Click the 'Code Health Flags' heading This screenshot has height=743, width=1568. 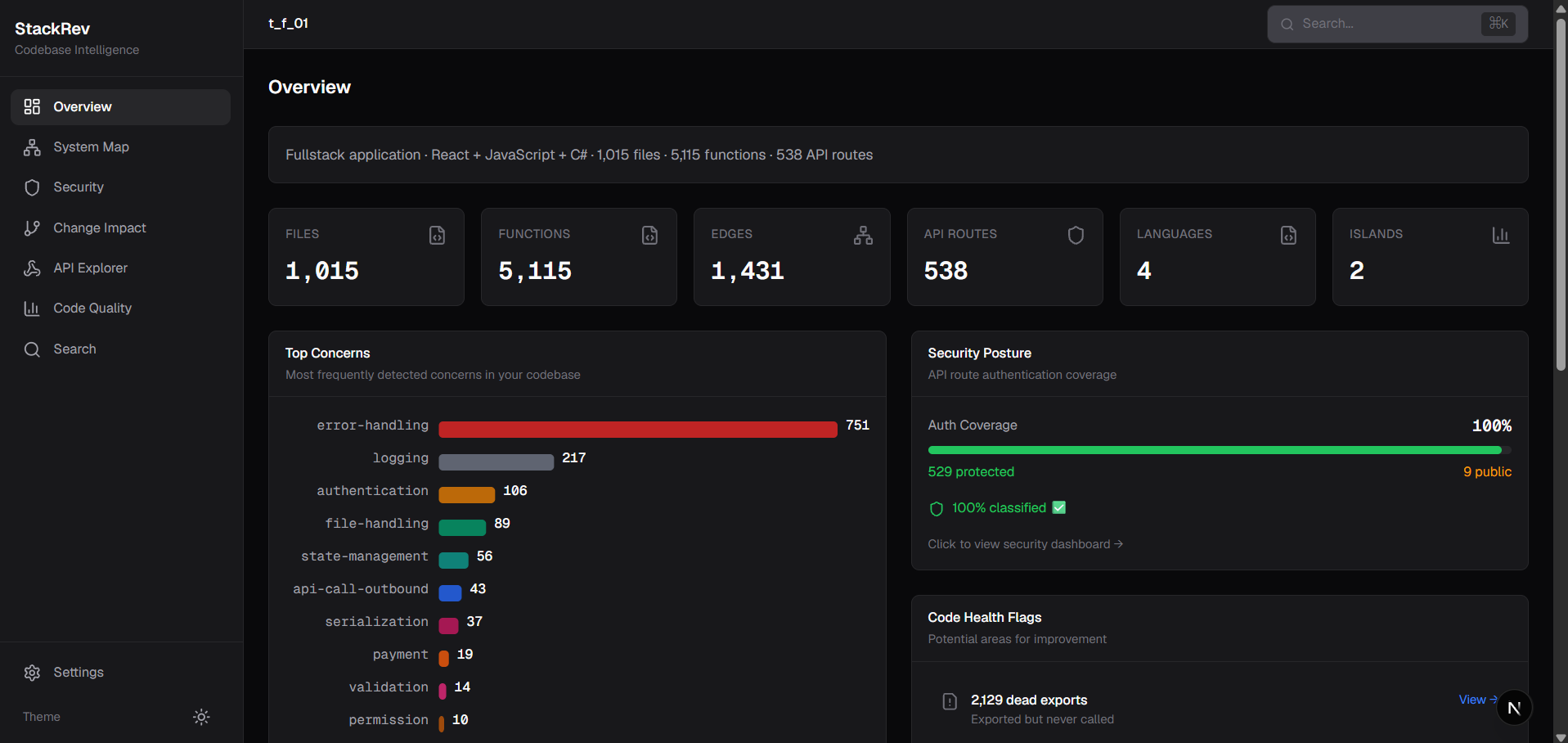pyautogui.click(x=985, y=618)
